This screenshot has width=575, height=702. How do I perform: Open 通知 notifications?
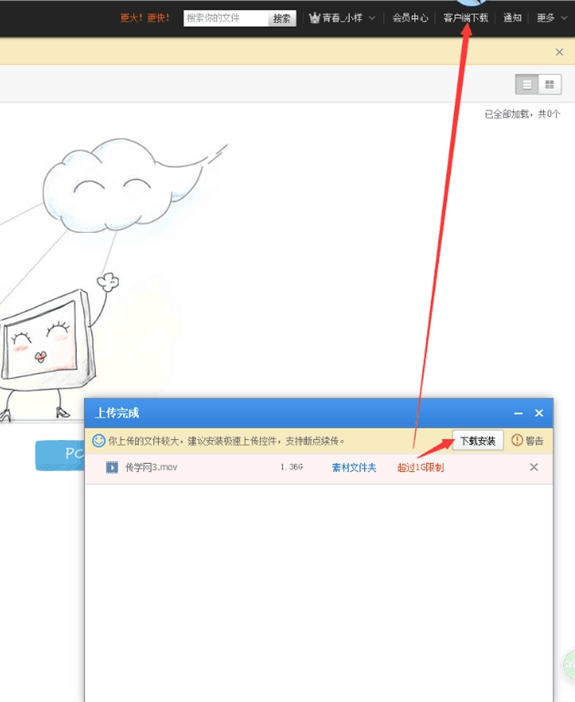tap(512, 18)
